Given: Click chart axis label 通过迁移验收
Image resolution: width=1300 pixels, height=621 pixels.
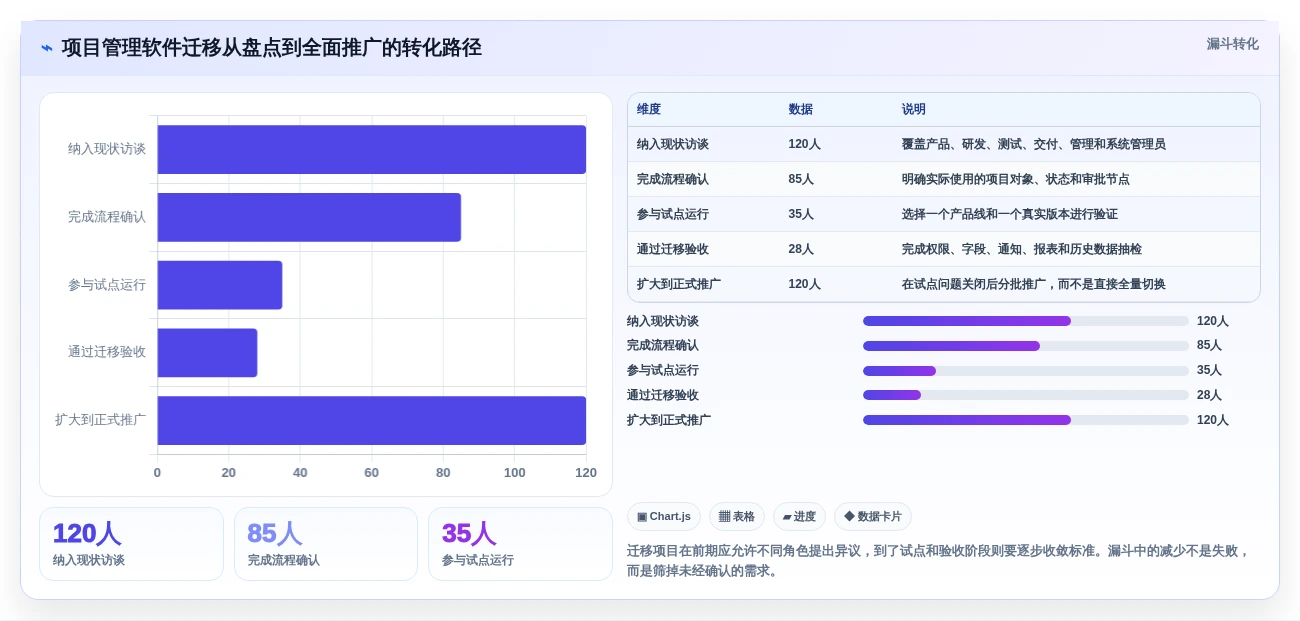Looking at the screenshot, I should click(x=107, y=352).
